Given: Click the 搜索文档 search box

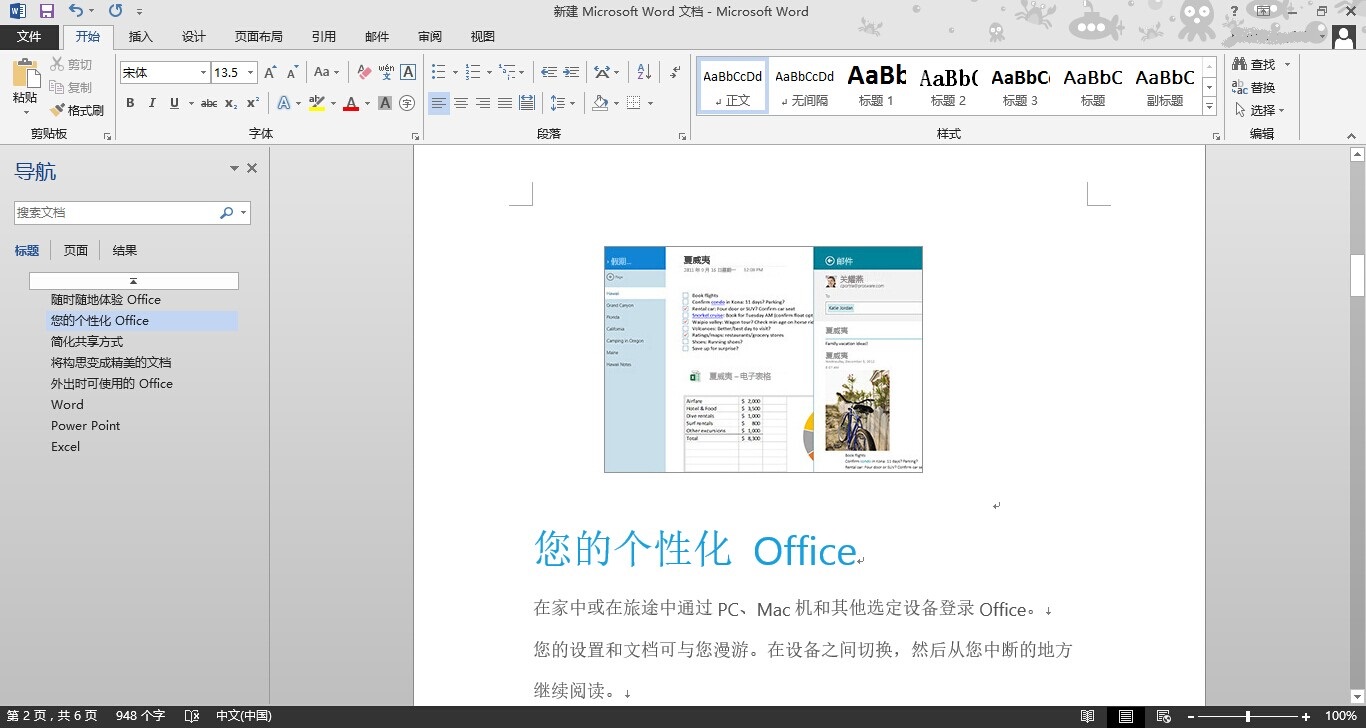Looking at the screenshot, I should 115,213.
